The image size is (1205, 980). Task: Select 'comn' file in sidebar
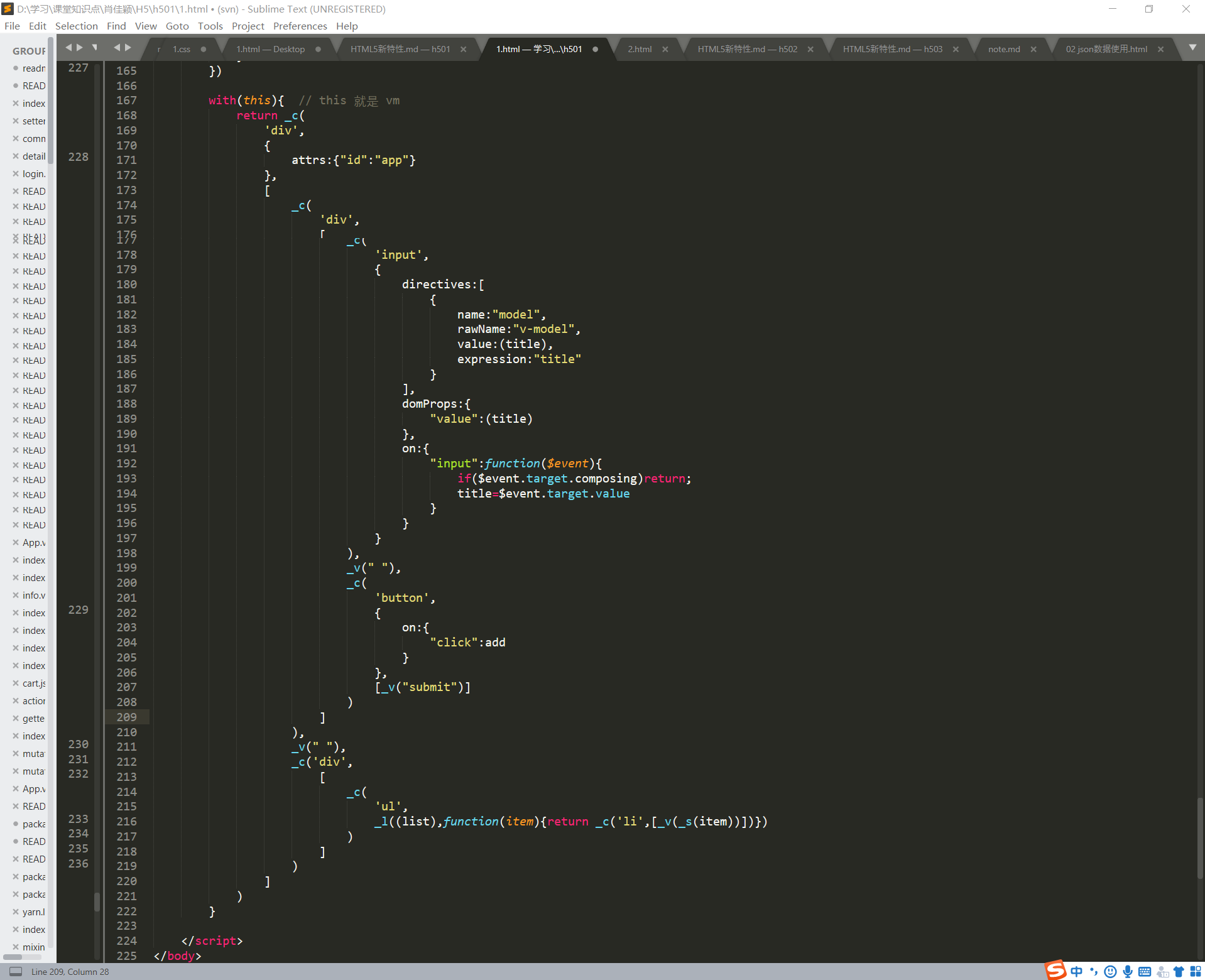(34, 138)
